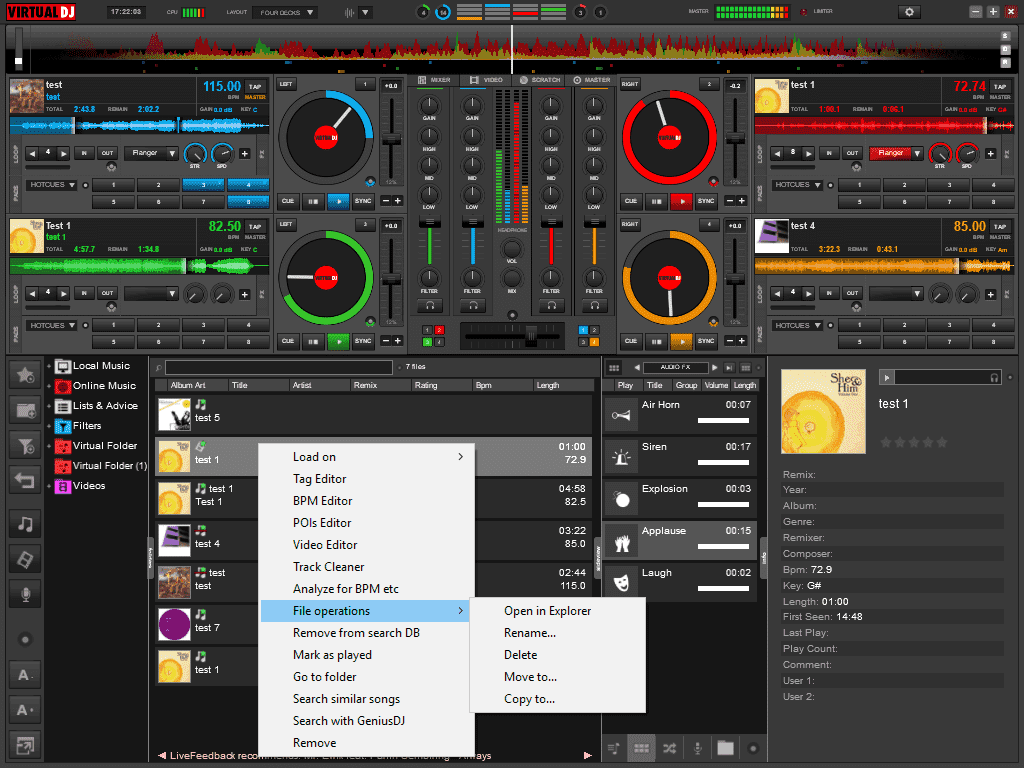
Task: Switch to the VIDEO mixer tab
Action: pos(486,80)
